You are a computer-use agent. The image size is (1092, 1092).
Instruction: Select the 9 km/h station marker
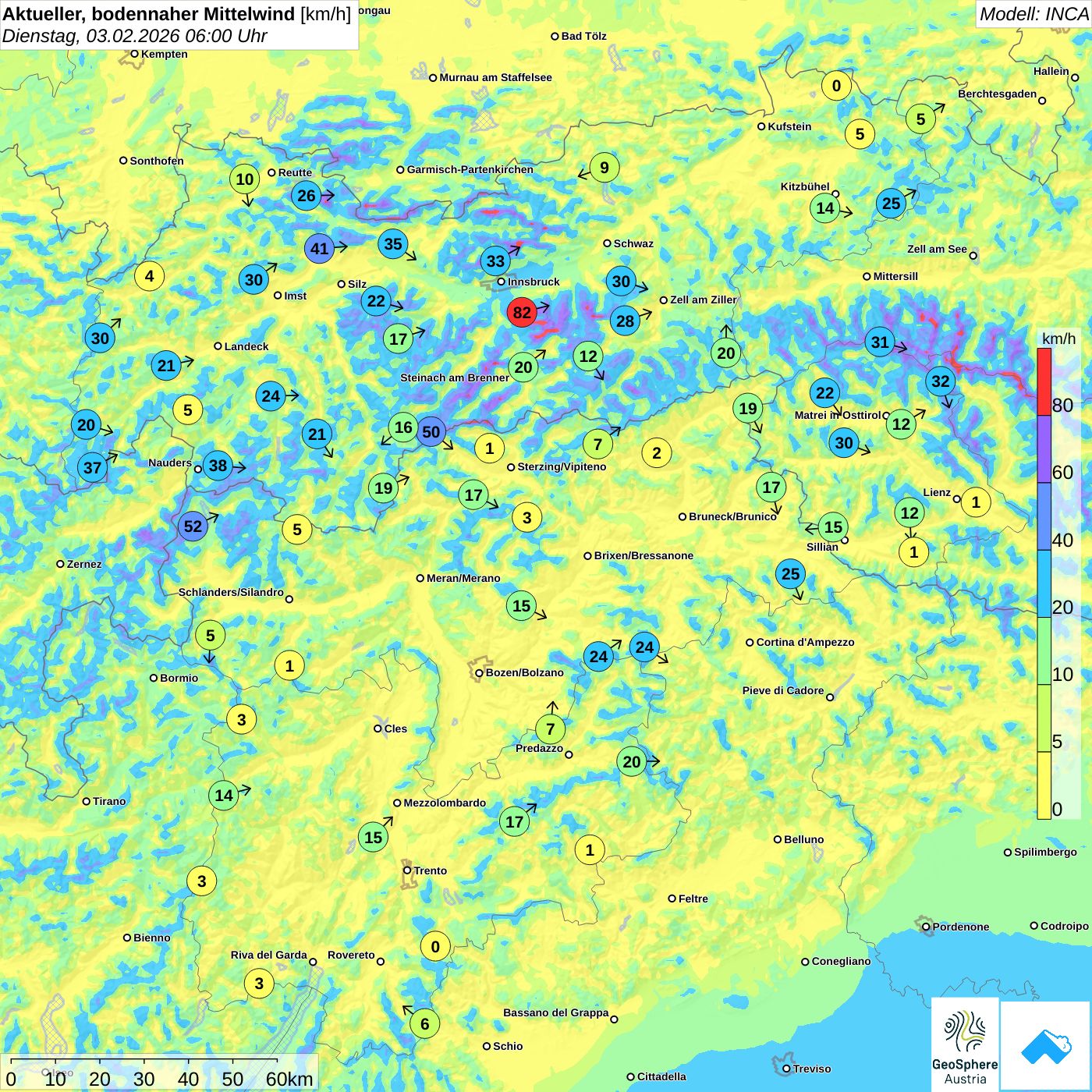coord(604,167)
